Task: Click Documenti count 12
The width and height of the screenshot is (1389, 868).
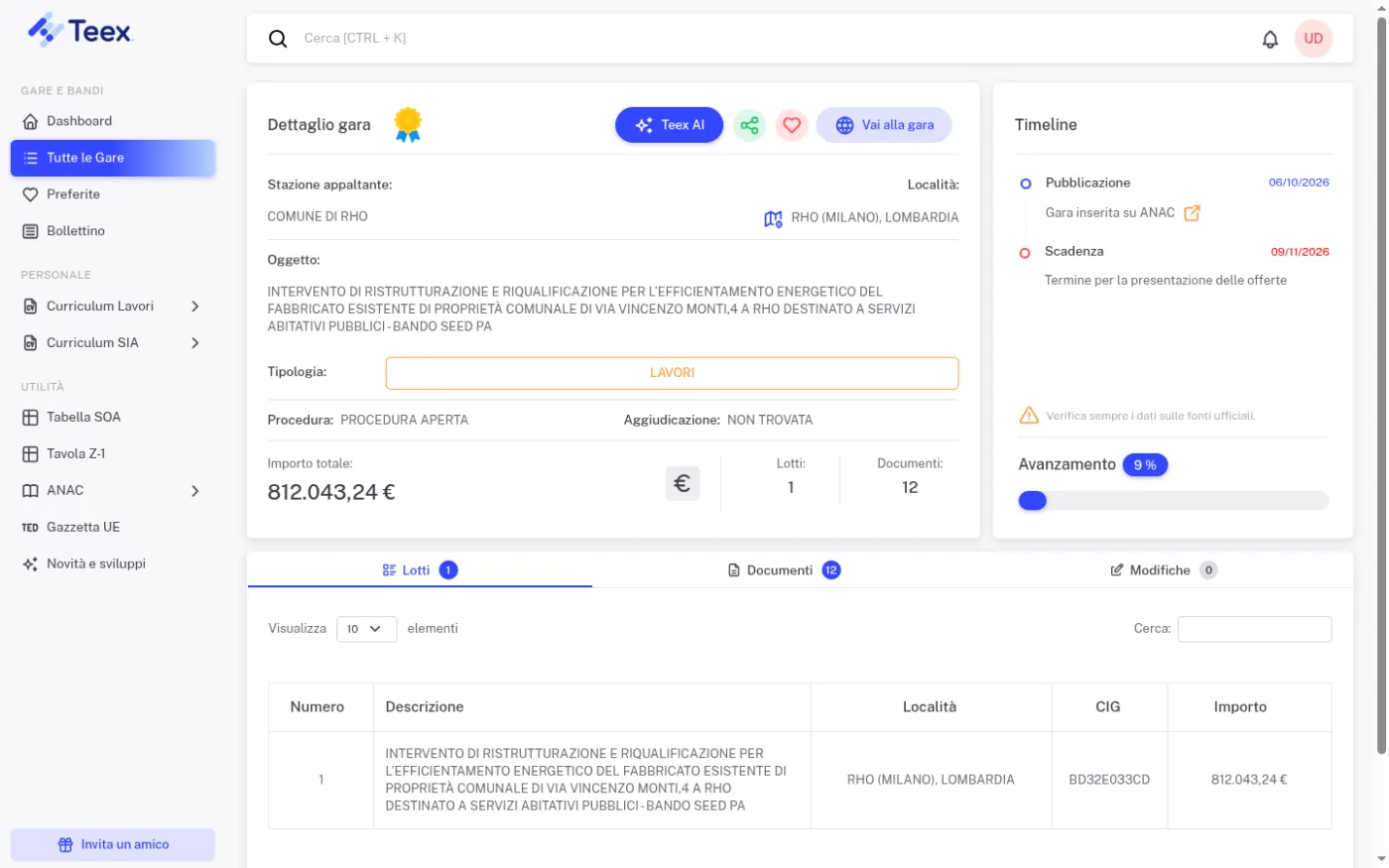Action: click(x=910, y=488)
